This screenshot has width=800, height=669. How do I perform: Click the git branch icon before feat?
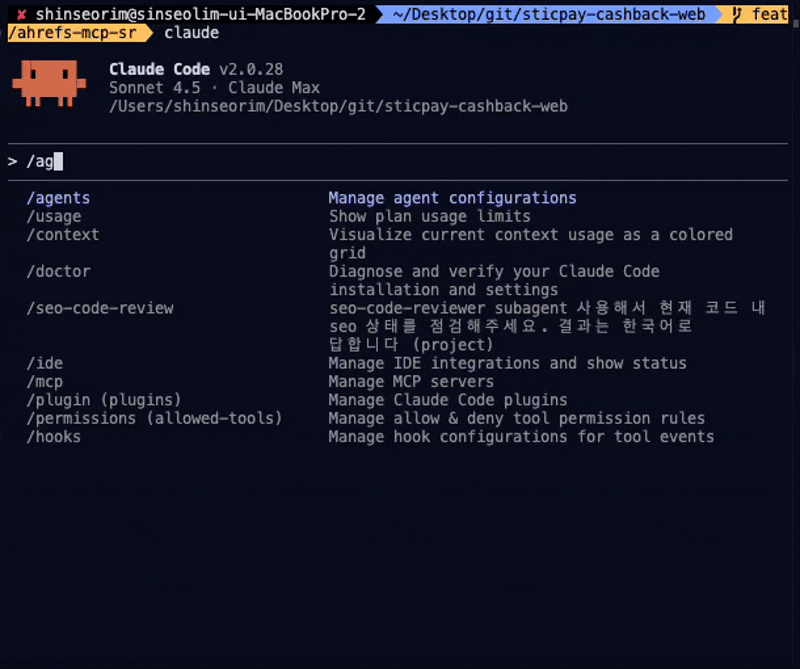pos(737,14)
